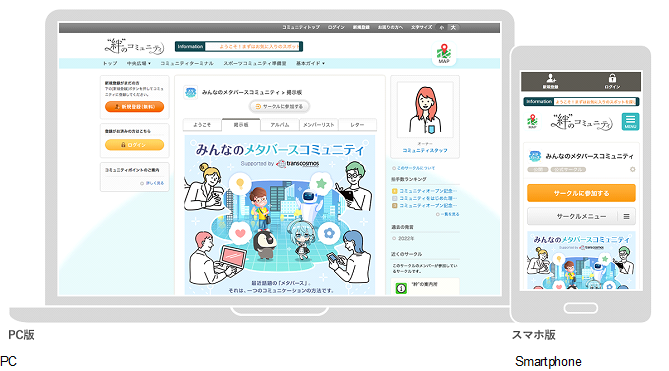
Task: Tap the ログイン lock icon on smartphone header
Action: point(612,80)
